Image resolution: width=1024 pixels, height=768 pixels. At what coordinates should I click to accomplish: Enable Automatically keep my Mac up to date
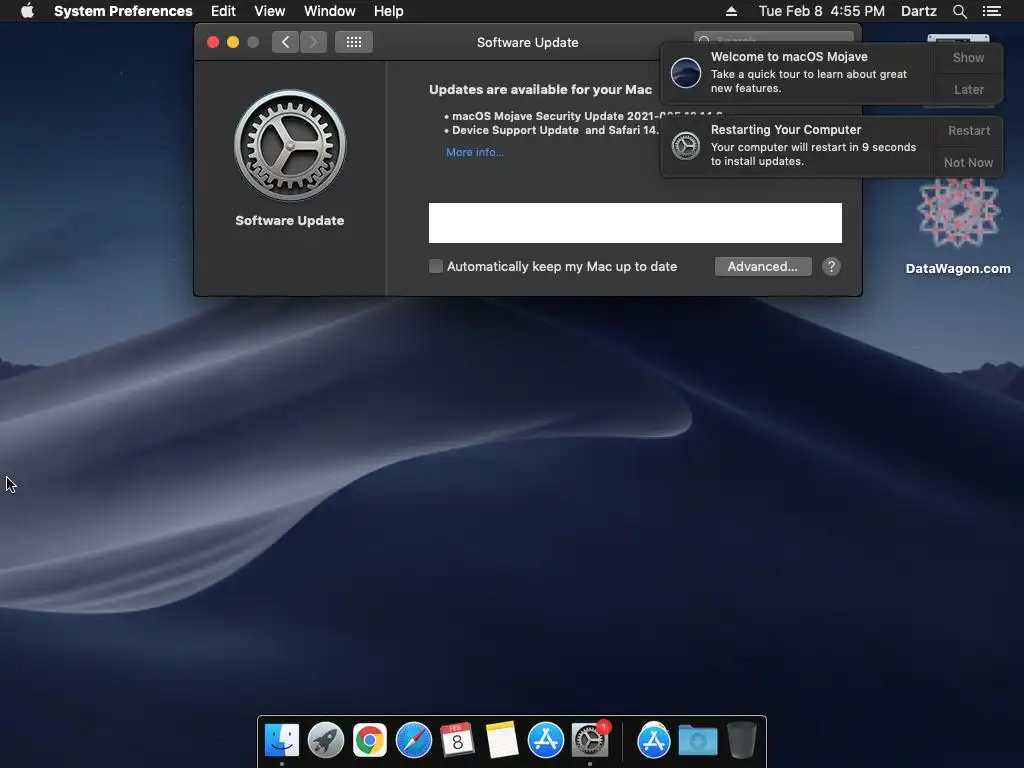tap(436, 266)
